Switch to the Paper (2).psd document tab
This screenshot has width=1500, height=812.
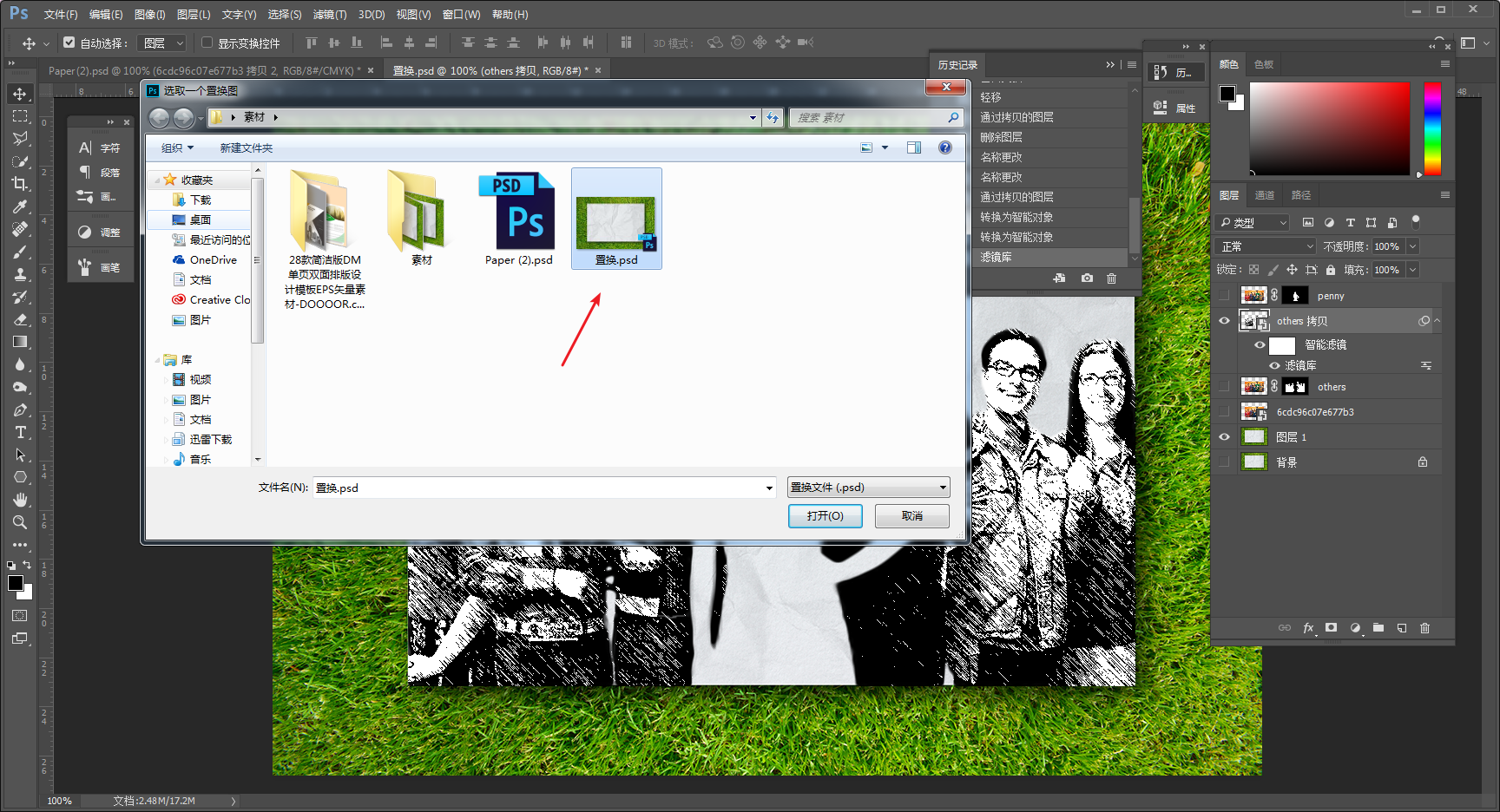205,70
